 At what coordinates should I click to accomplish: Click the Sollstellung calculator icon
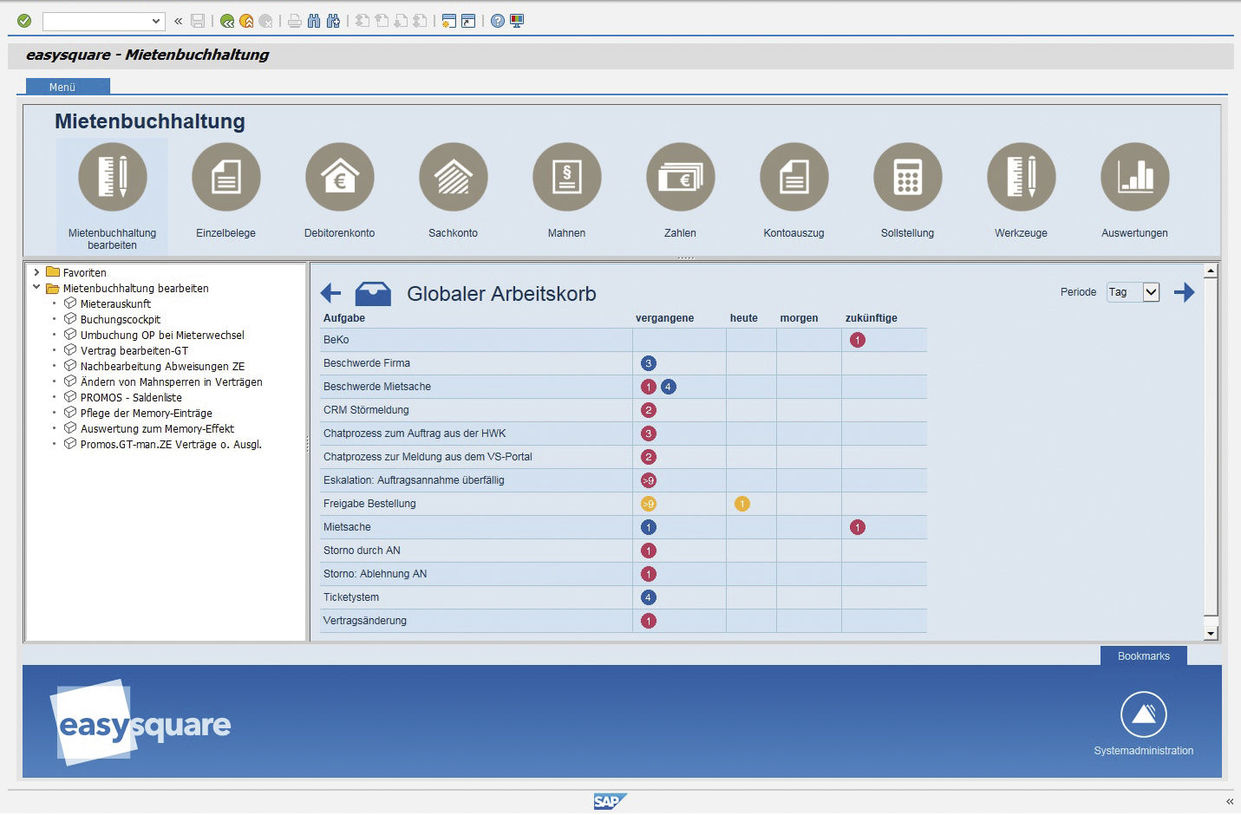tap(907, 178)
